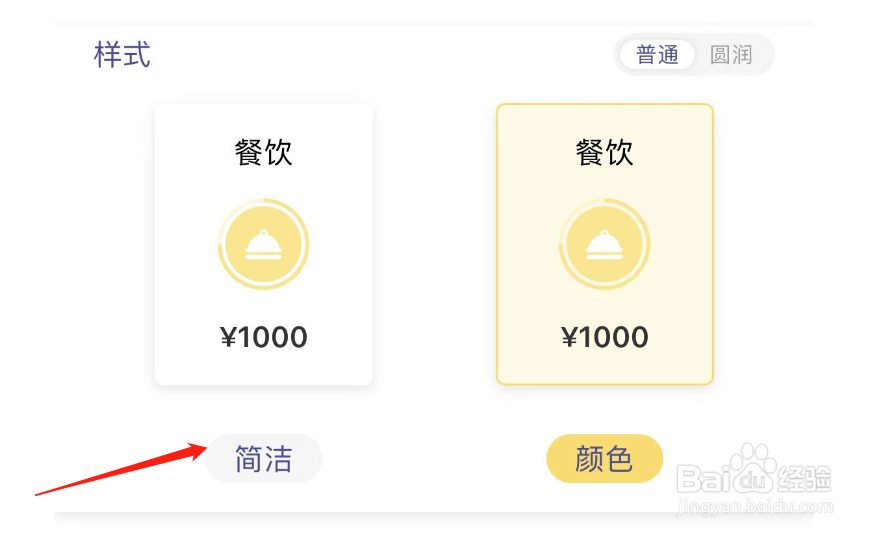Image resolution: width=882 pixels, height=537 pixels.
Task: Click the red arrow annotation
Action: pos(122,469)
